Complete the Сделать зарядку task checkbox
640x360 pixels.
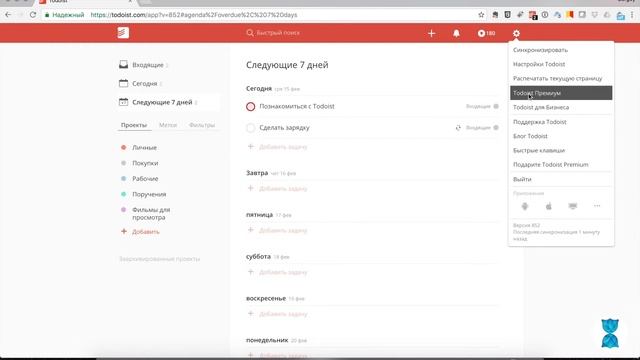click(x=251, y=128)
